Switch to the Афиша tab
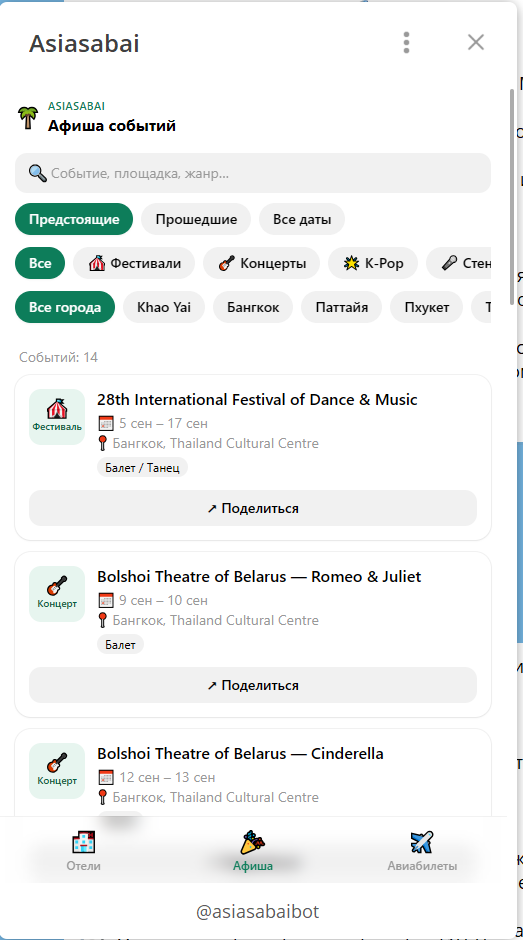Image resolution: width=523 pixels, height=940 pixels. coord(253,851)
